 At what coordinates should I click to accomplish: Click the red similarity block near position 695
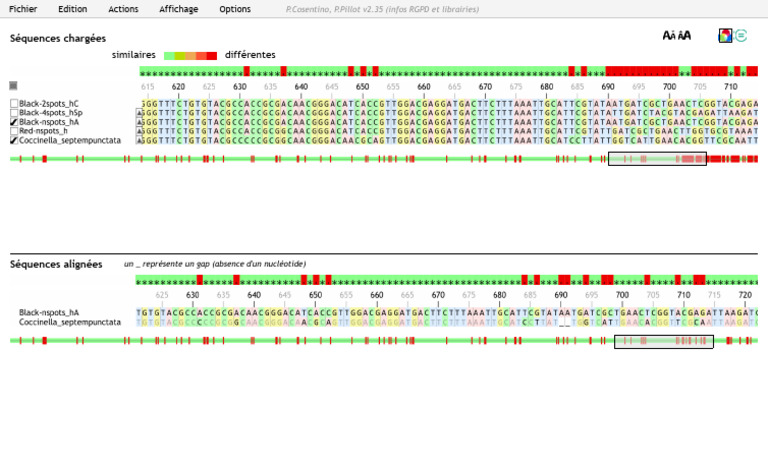click(642, 72)
